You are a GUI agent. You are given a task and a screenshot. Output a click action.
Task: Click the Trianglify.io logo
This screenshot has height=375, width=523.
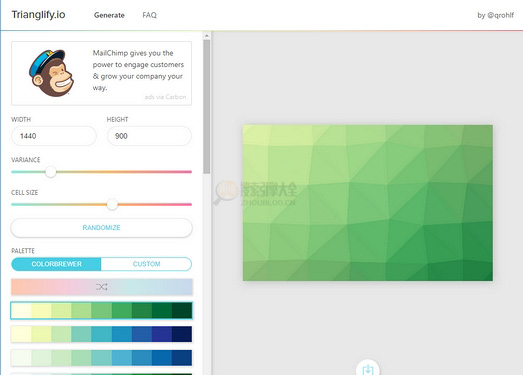click(38, 15)
